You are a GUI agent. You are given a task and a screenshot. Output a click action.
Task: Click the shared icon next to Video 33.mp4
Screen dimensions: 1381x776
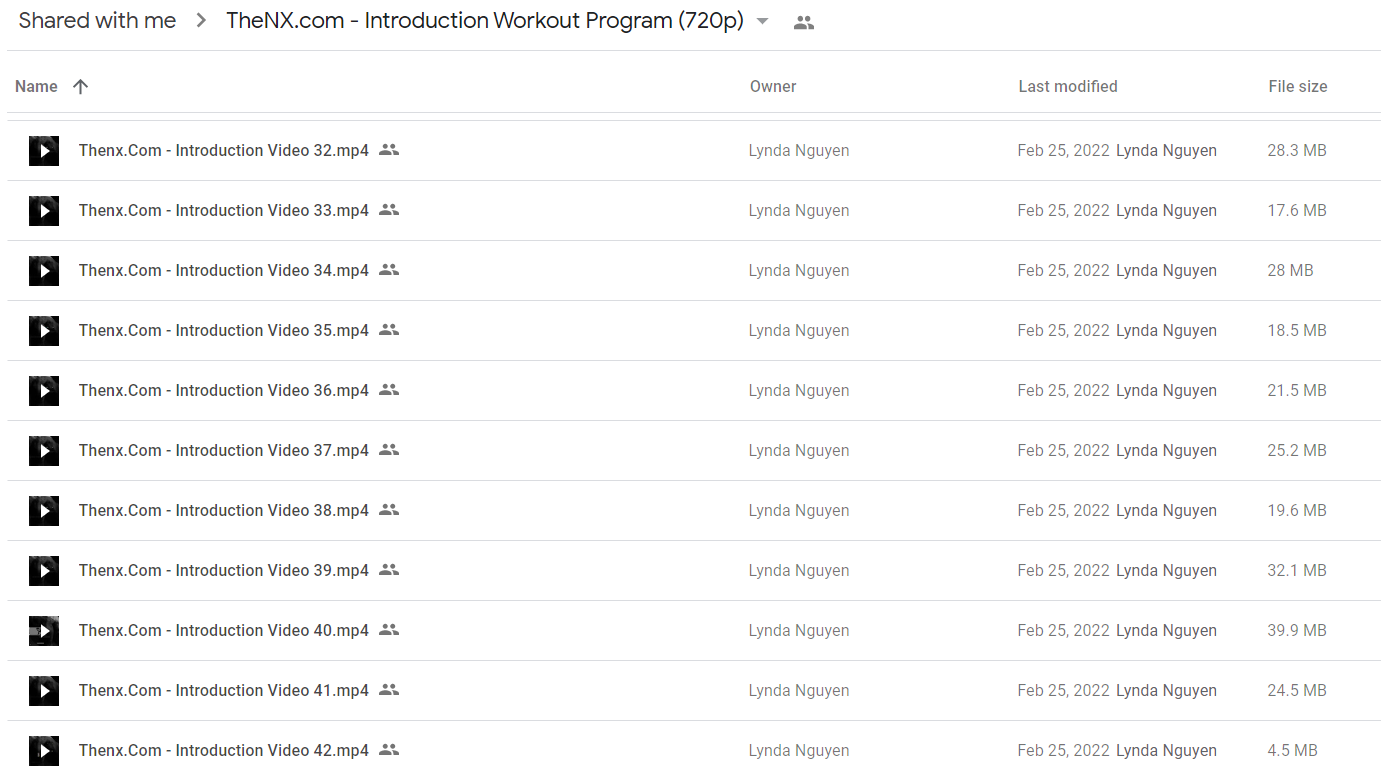tap(389, 210)
